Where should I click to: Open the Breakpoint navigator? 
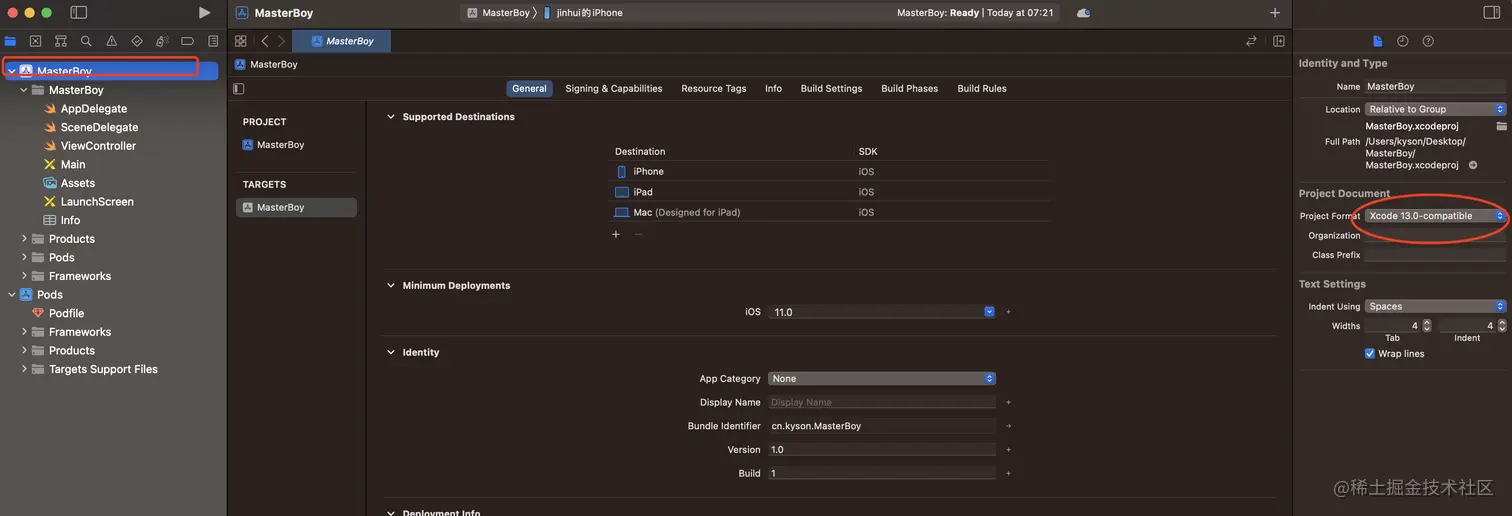coord(187,41)
